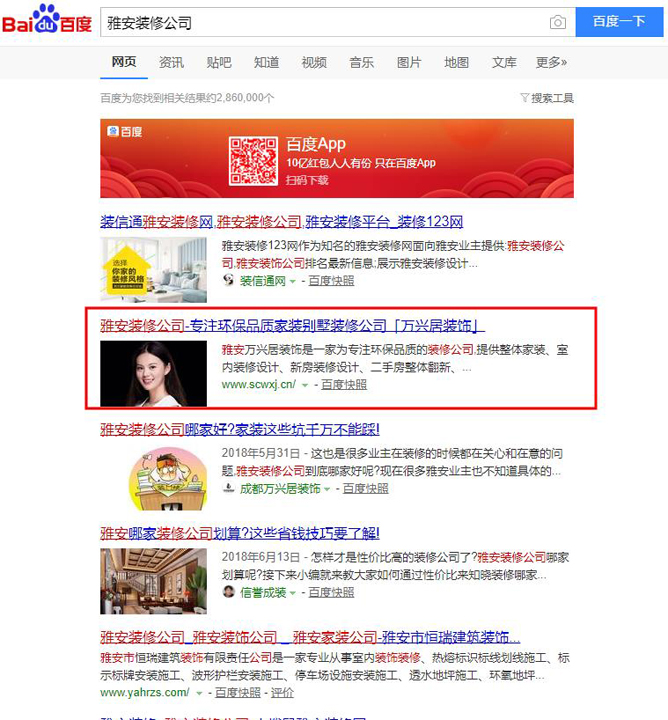Screen dimensions: 668x720
Task: Click the Baidu paw icon in banner
Action: 113,131
